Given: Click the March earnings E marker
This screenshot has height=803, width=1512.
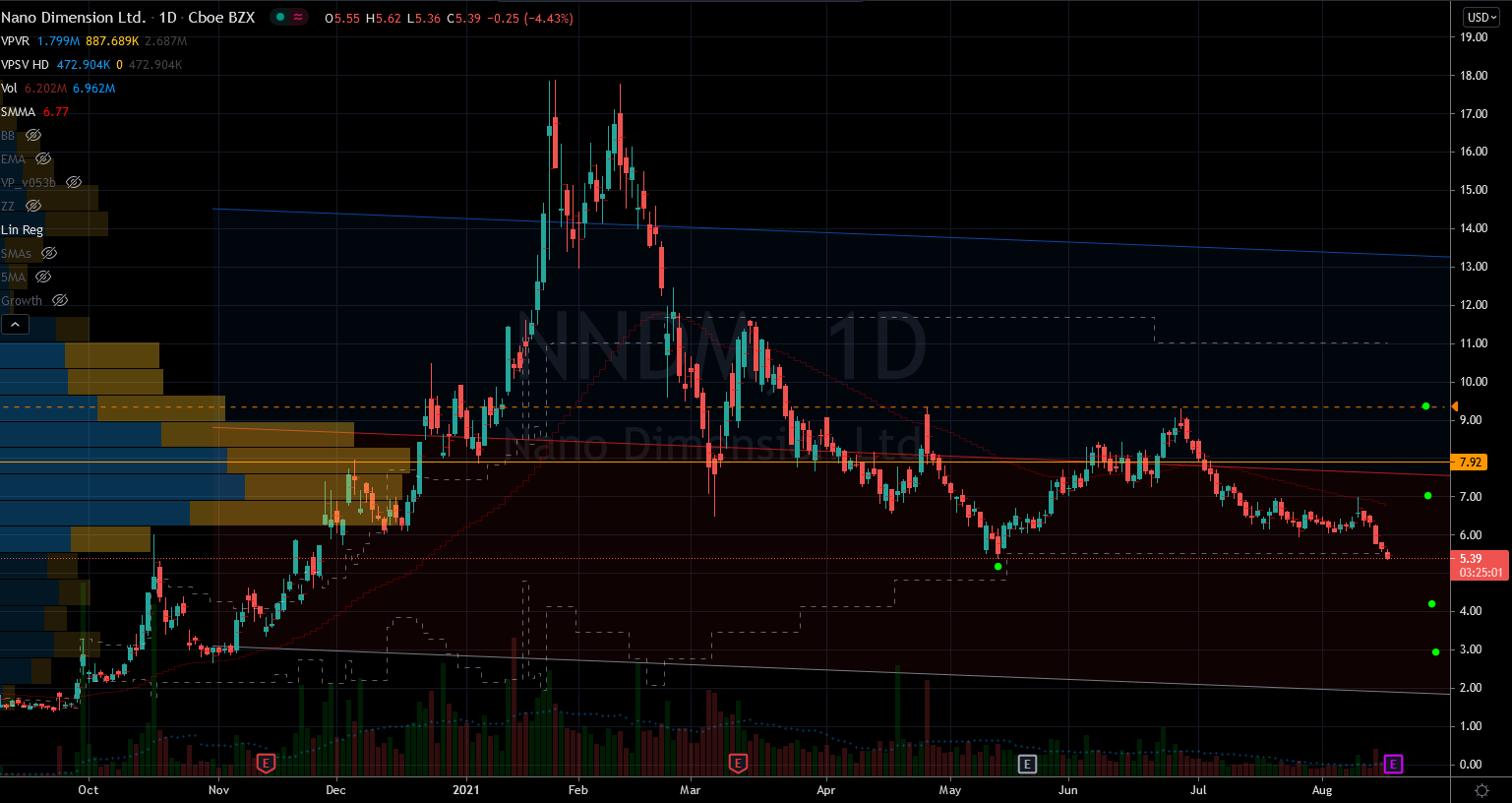Looking at the screenshot, I should click(x=737, y=763).
